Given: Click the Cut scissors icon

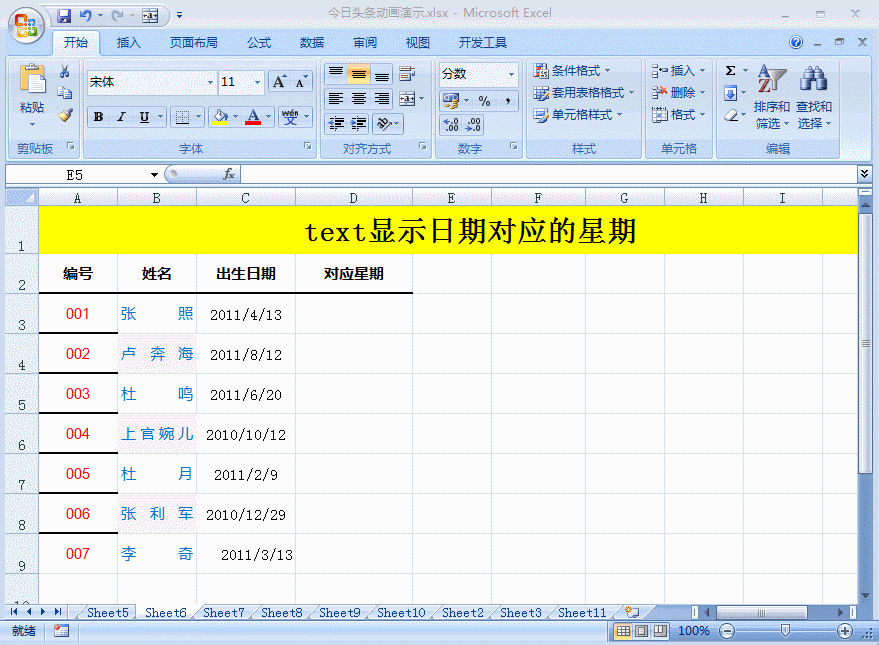Looking at the screenshot, I should pyautogui.click(x=65, y=72).
